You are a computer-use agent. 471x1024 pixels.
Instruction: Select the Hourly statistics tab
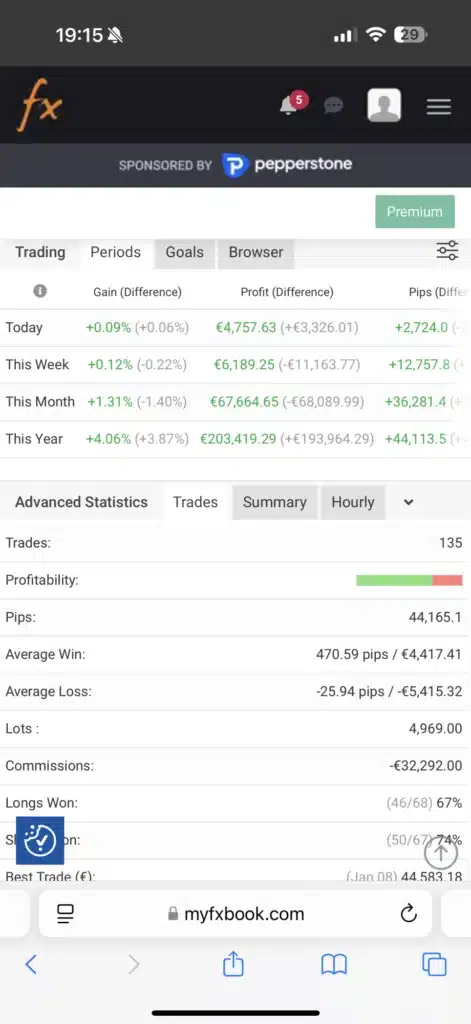point(353,502)
